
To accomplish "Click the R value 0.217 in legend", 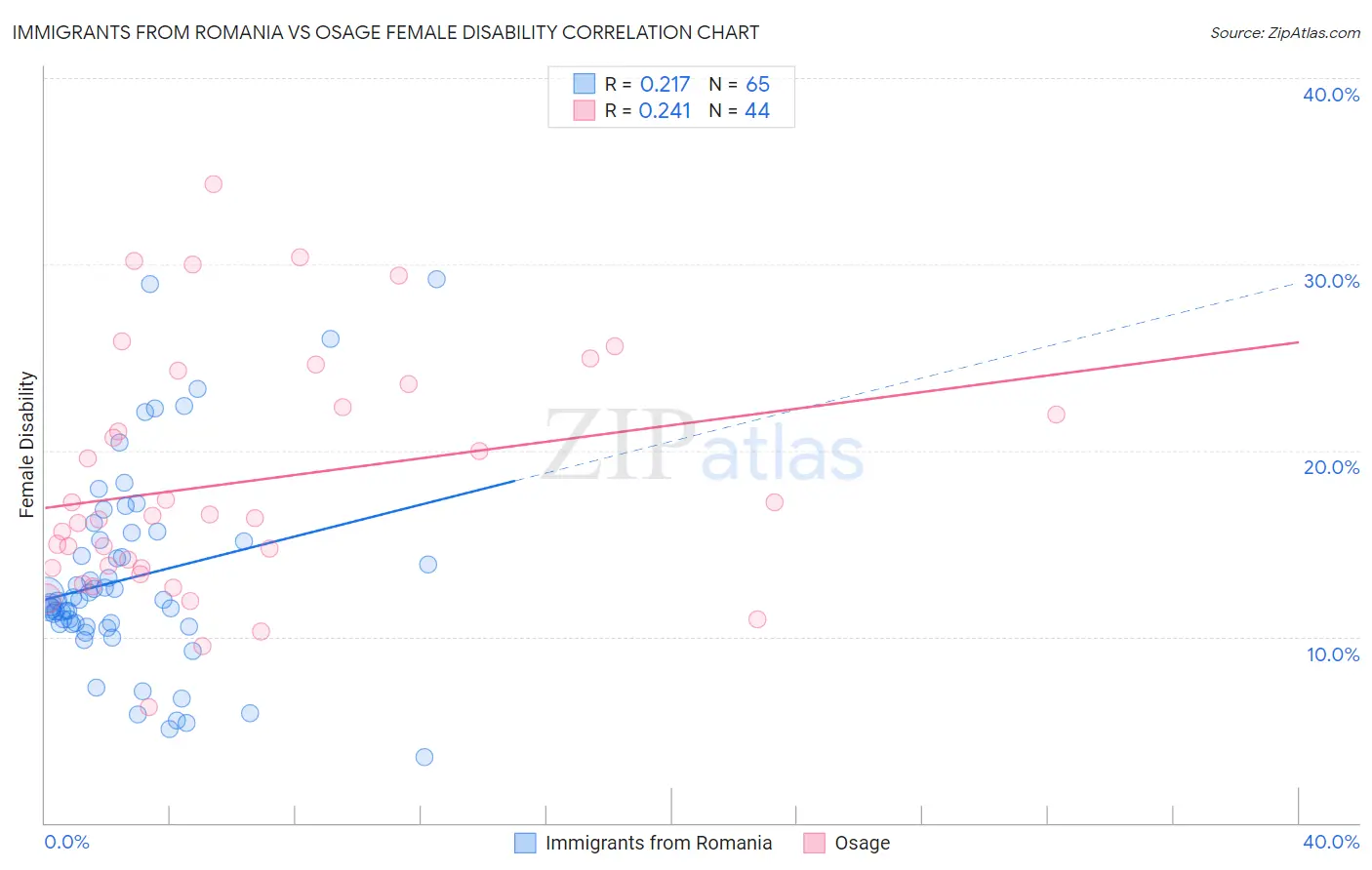I will [x=665, y=85].
